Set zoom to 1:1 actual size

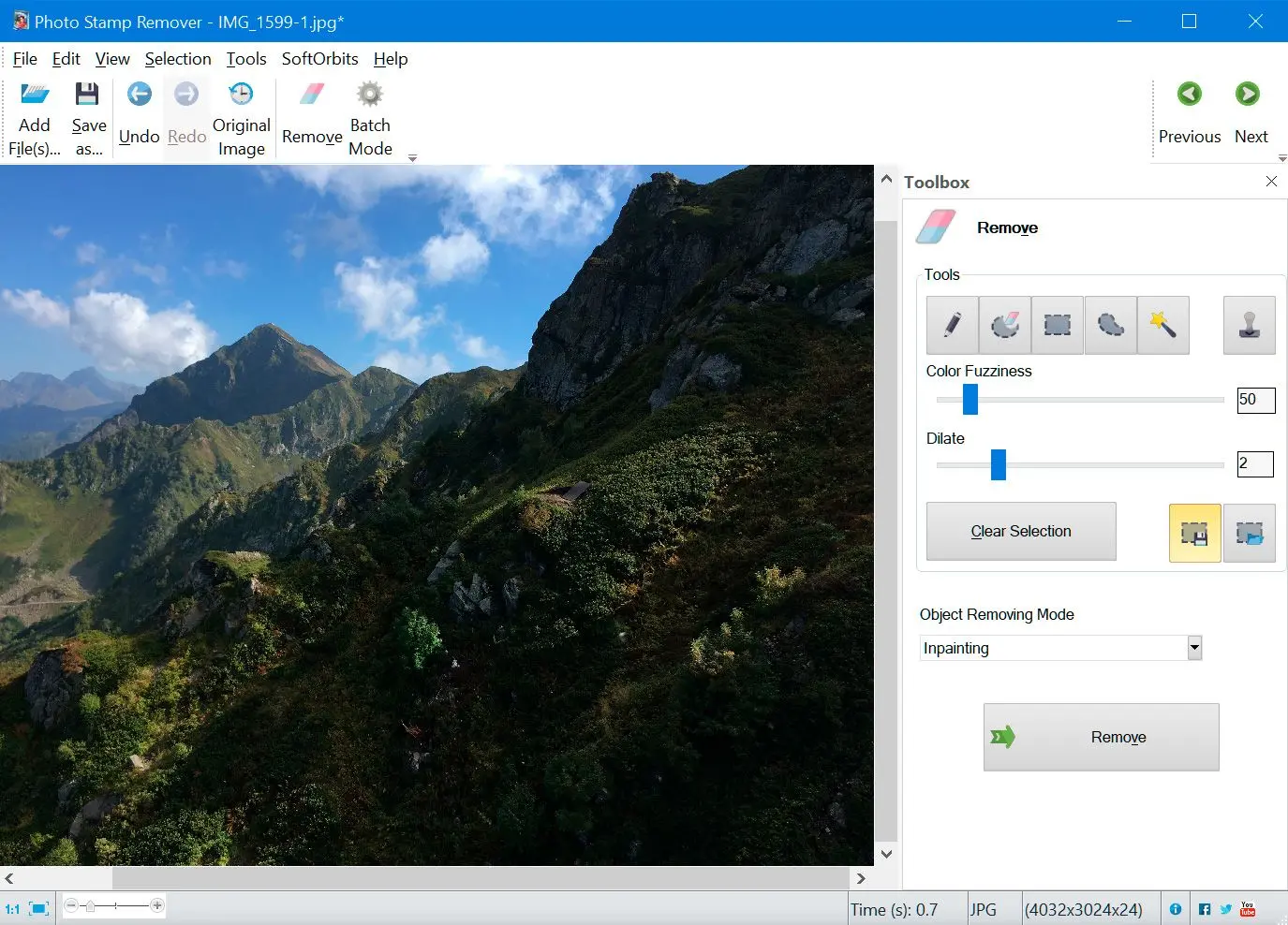[12, 909]
